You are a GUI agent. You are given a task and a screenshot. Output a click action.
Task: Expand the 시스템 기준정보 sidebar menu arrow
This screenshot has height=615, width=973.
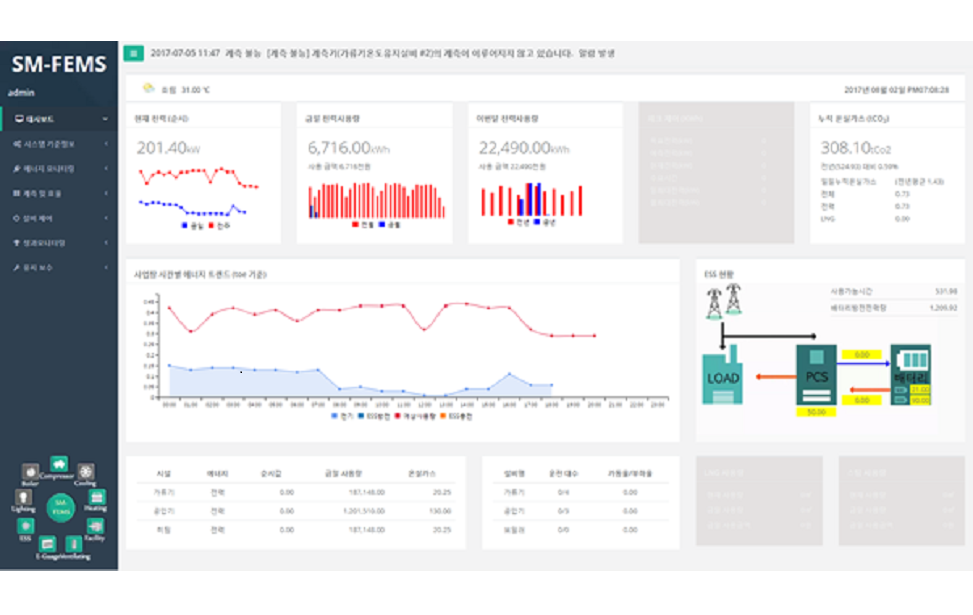pyautogui.click(x=105, y=144)
